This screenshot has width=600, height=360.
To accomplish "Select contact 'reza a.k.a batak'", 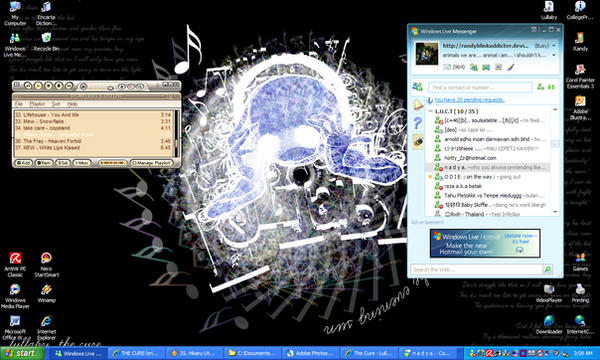I will click(463, 186).
